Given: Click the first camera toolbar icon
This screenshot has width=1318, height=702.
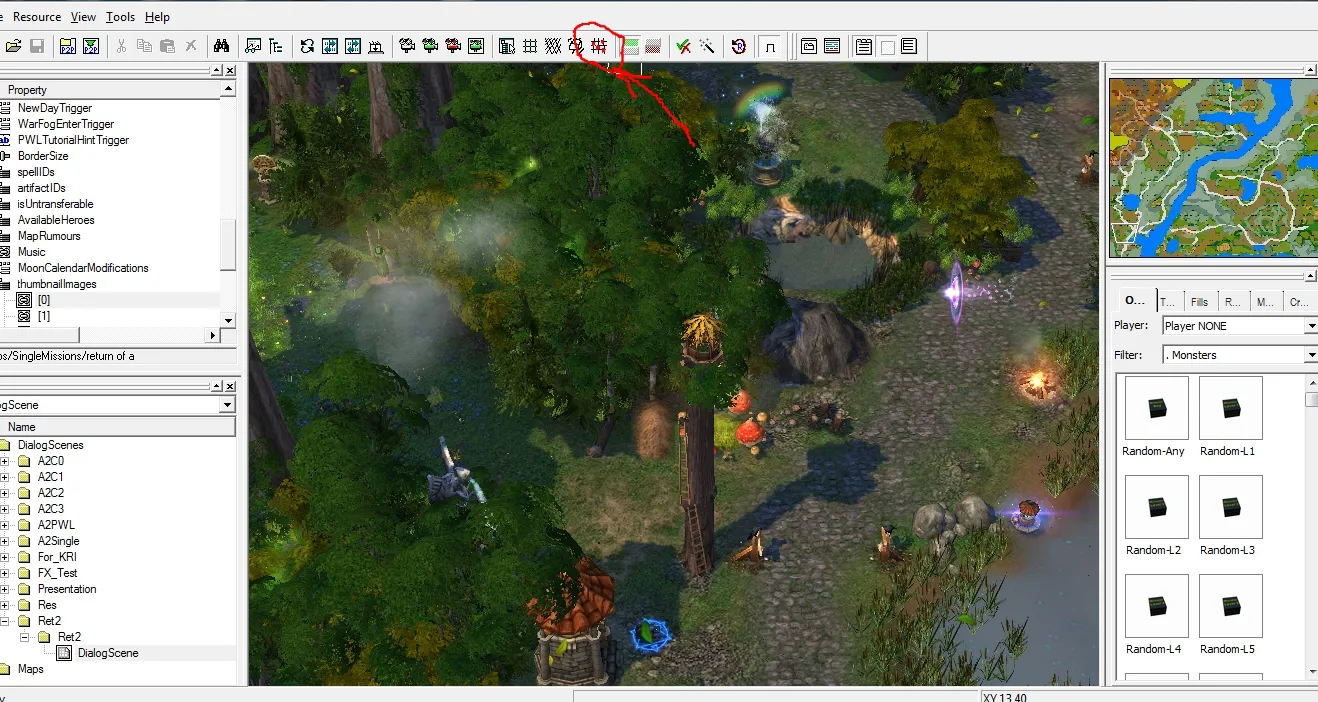Looking at the screenshot, I should click(x=407, y=46).
